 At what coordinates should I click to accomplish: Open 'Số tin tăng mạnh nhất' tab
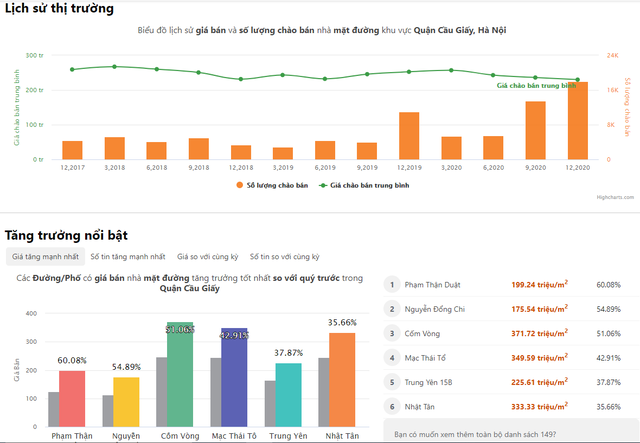pyautogui.click(x=128, y=256)
